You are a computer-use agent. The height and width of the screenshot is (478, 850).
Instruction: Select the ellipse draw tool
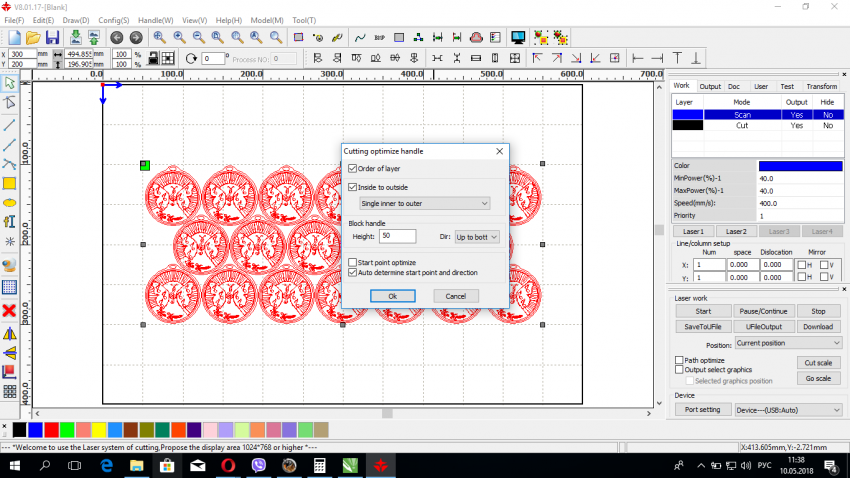click(x=9, y=202)
